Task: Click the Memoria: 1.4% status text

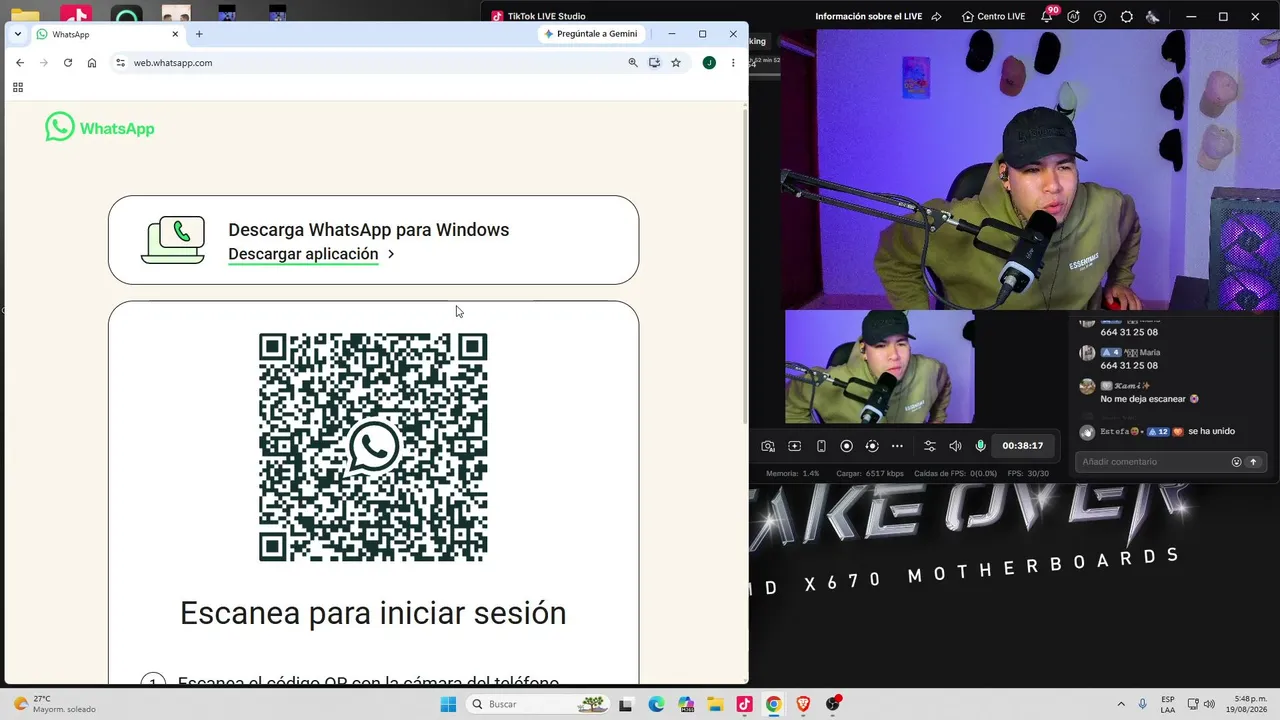Action: coord(792,473)
